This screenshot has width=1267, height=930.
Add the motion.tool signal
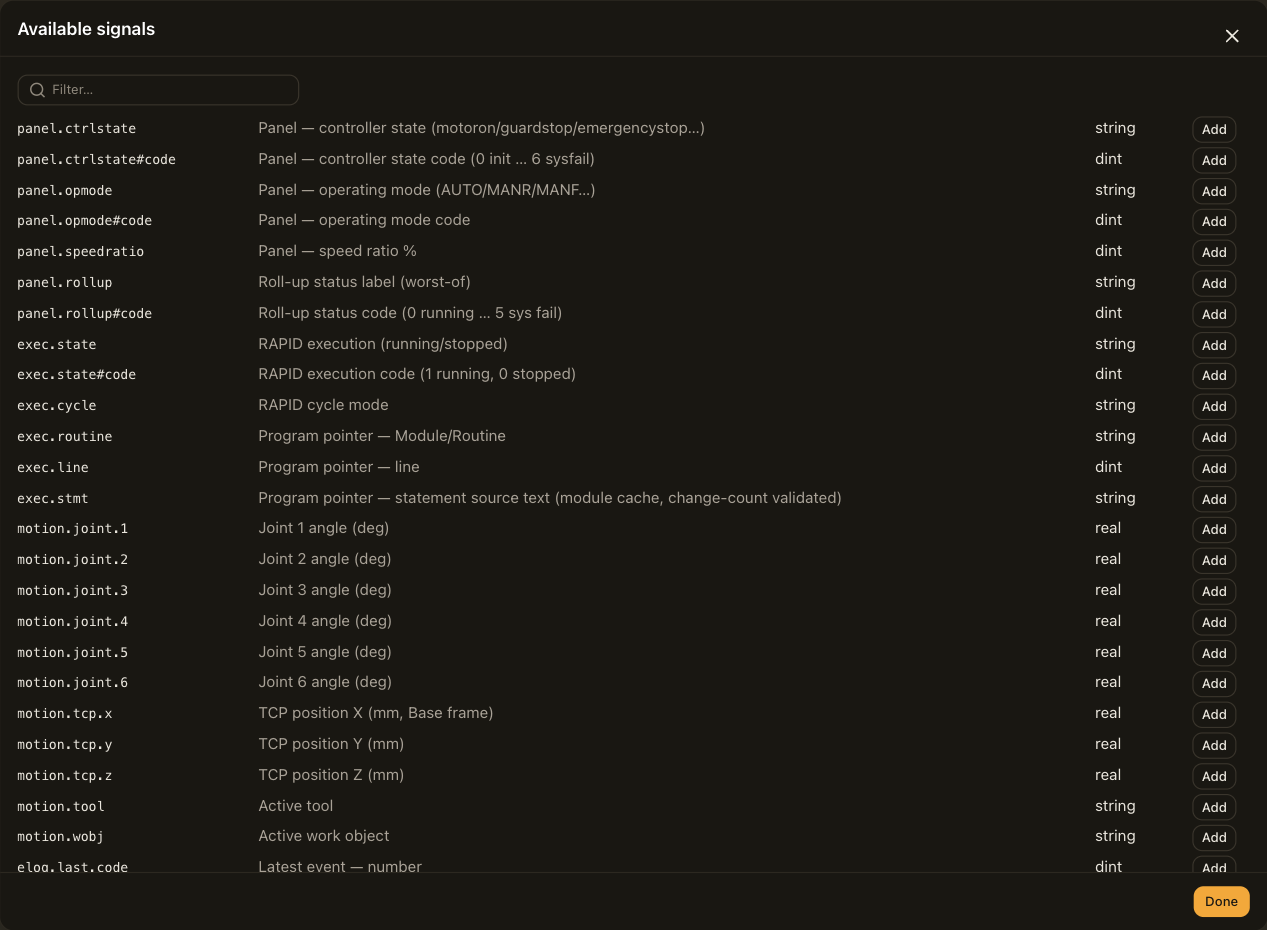(x=1214, y=807)
